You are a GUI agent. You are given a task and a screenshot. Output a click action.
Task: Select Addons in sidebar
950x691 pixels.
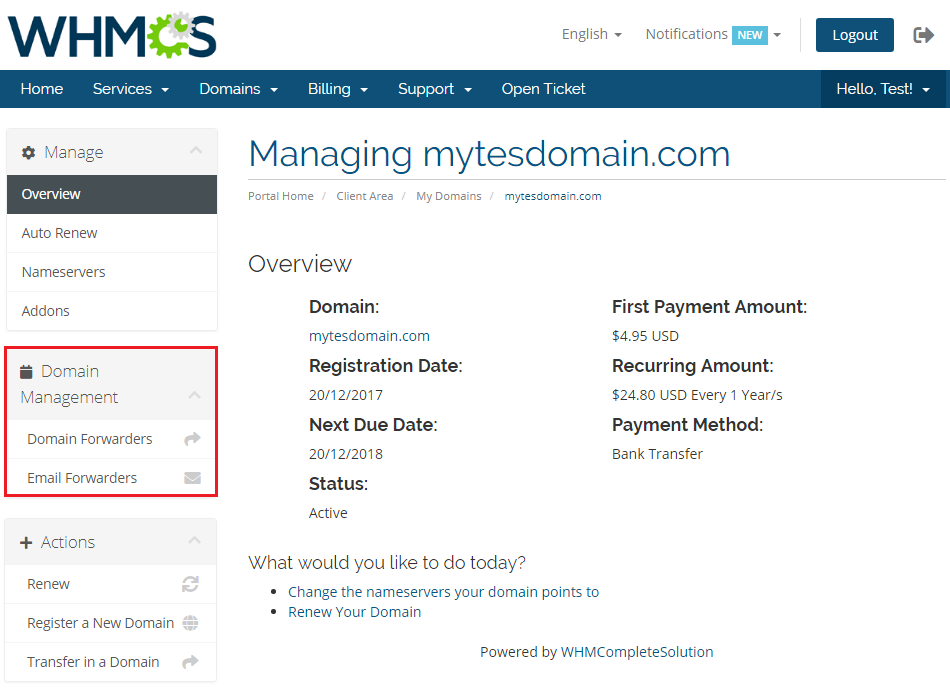[112, 311]
